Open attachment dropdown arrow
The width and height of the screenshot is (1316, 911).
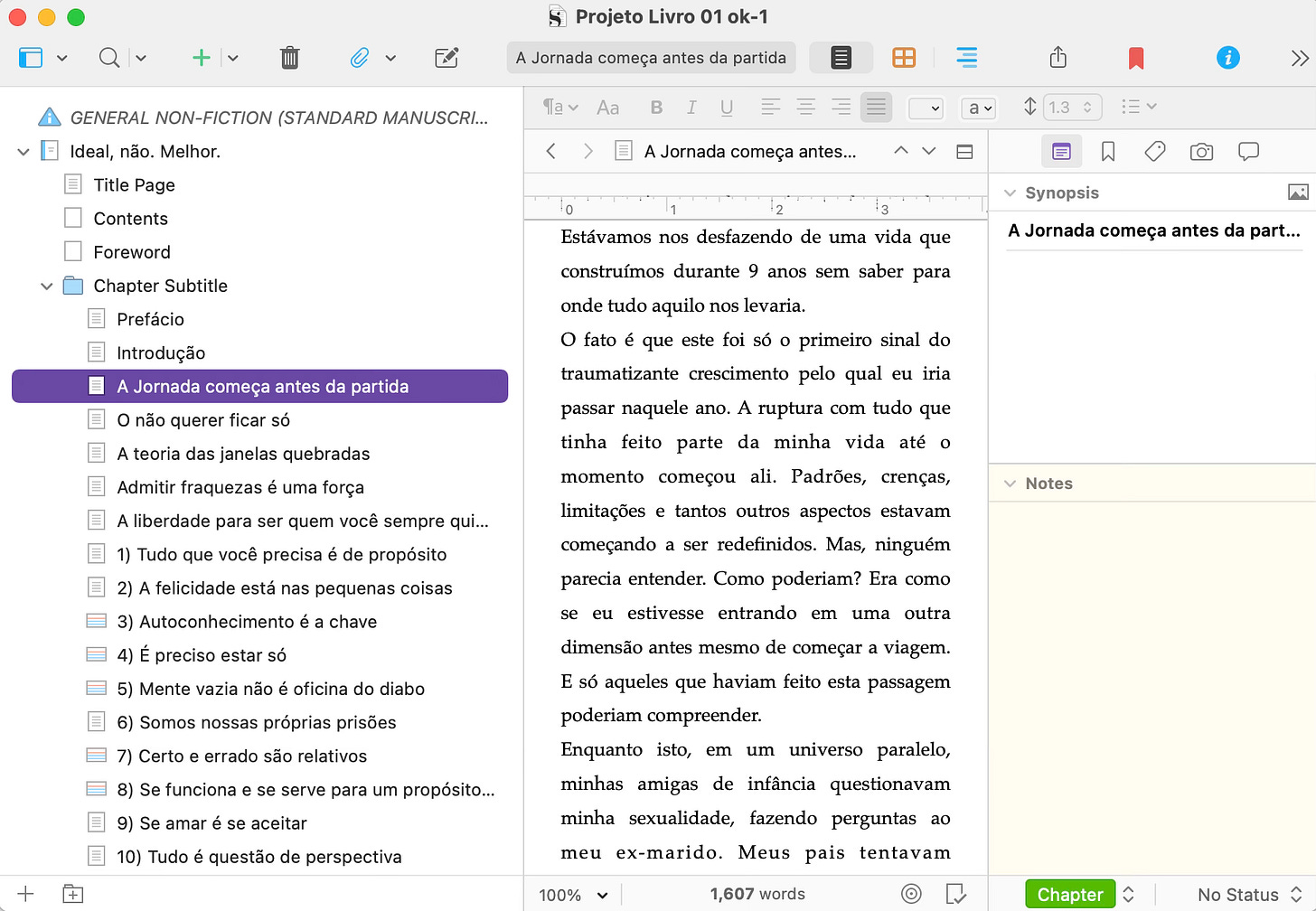(x=390, y=58)
